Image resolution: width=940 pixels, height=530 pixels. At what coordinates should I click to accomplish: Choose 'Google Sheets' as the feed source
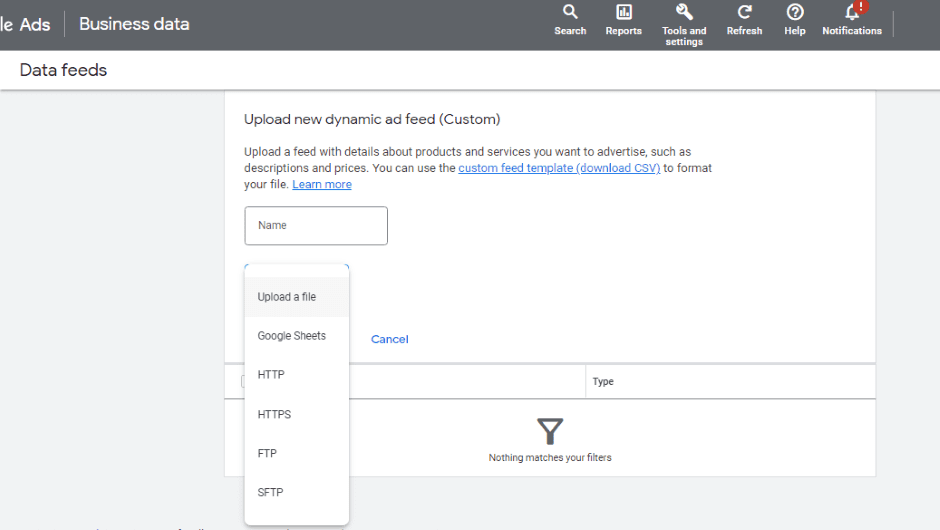(292, 336)
